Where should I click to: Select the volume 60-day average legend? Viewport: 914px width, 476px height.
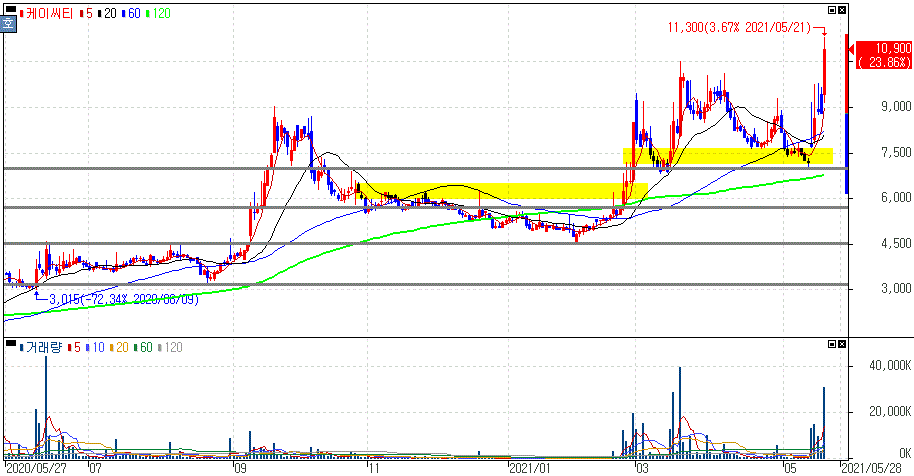tap(143, 348)
